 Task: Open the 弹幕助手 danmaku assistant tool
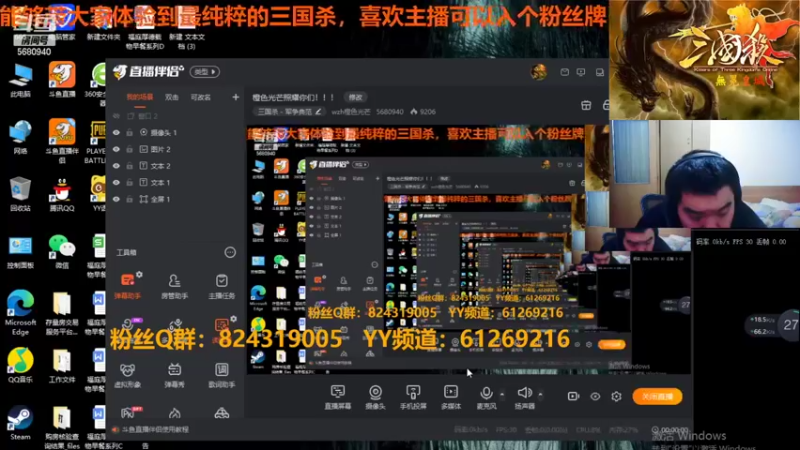(128, 286)
